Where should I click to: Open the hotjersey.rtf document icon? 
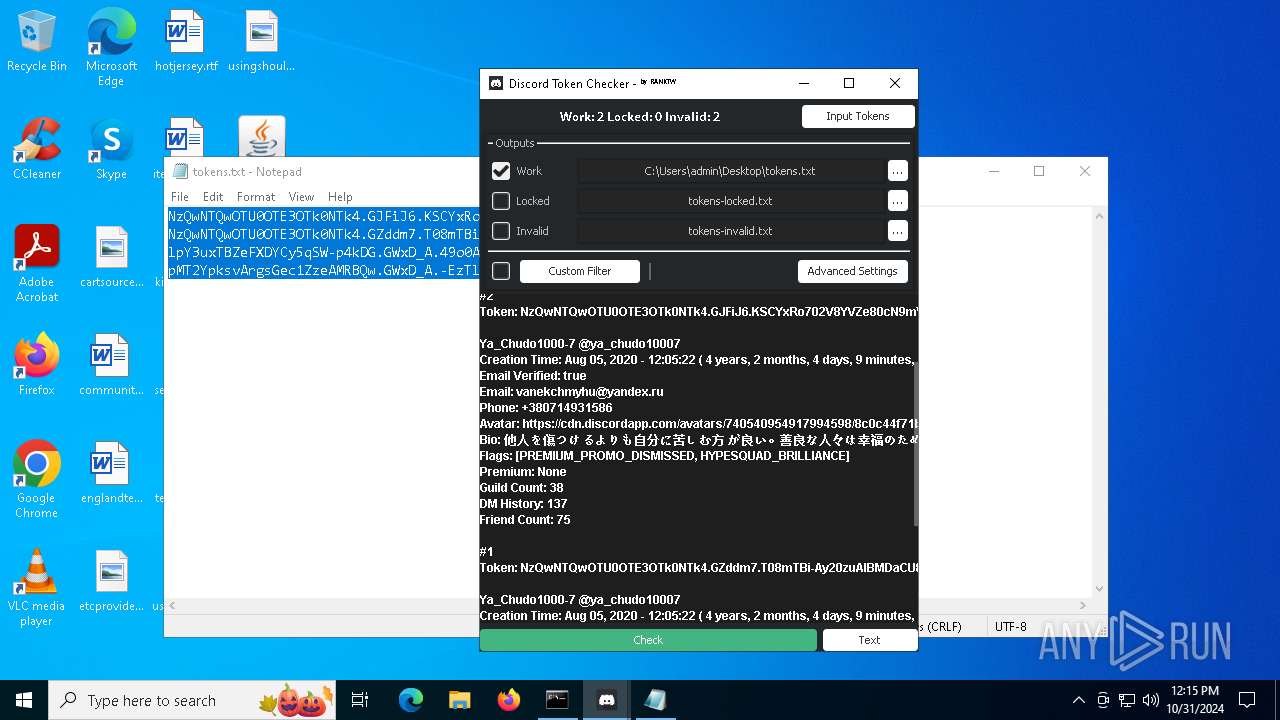[x=185, y=42]
